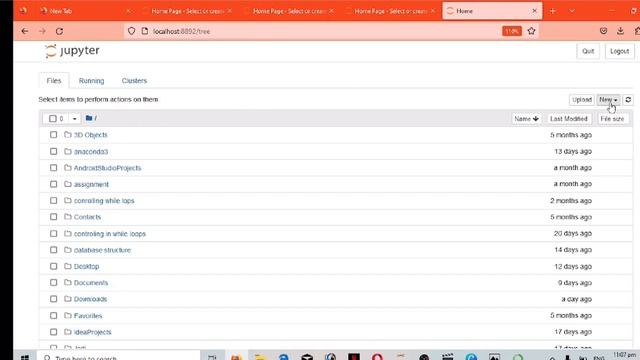Check the Contacts folder checkbox
The image size is (640, 360).
pyautogui.click(x=53, y=217)
